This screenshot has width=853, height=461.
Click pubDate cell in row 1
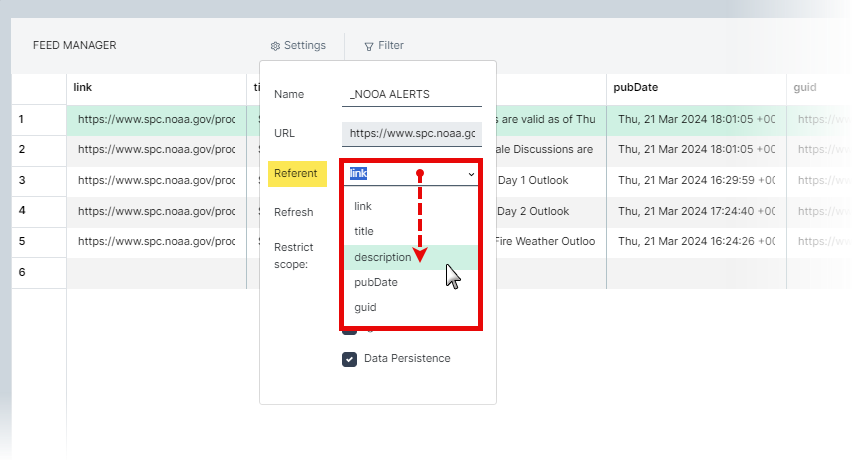click(696, 120)
